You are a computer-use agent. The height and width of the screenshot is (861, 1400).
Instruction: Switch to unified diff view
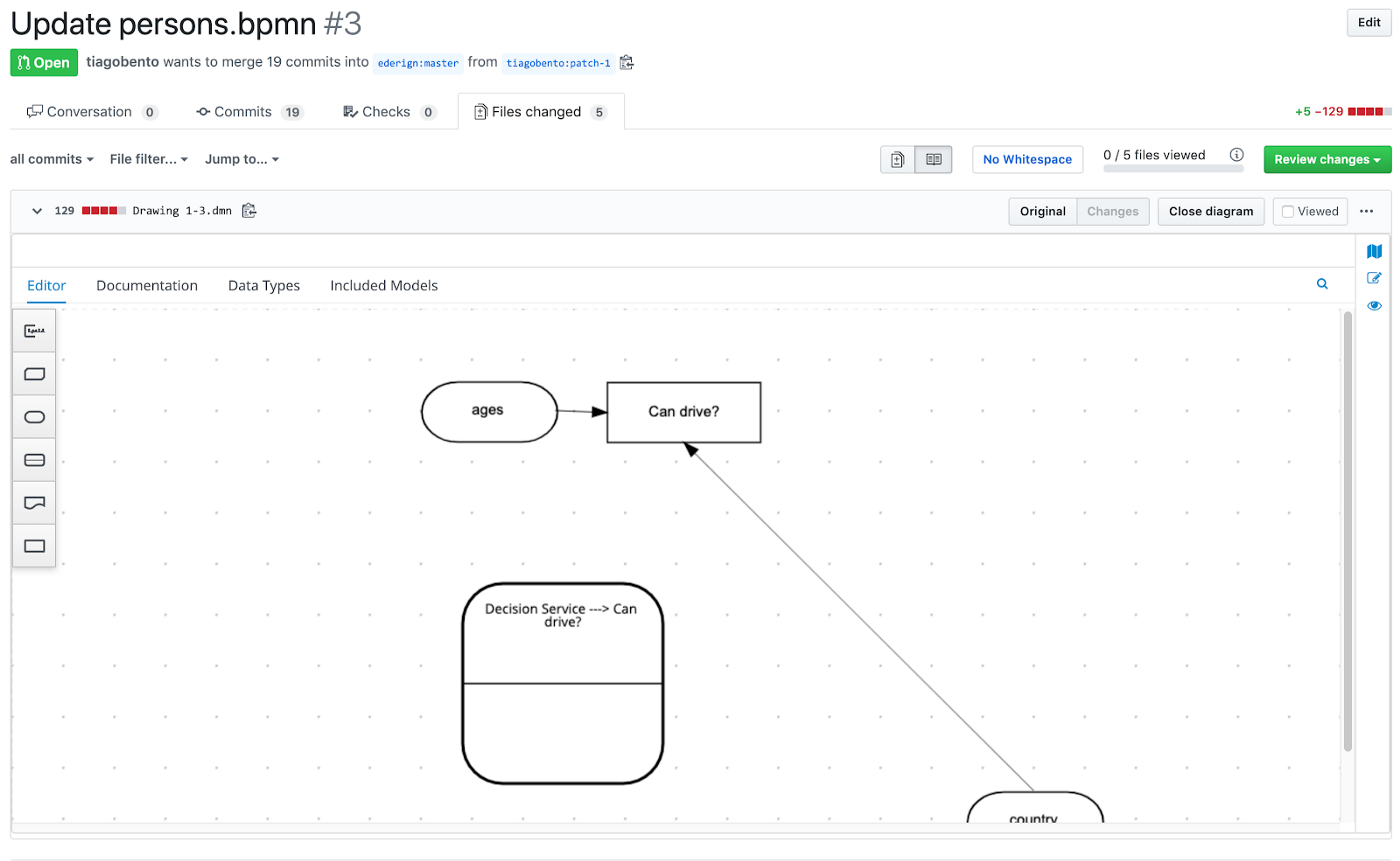[x=898, y=160]
